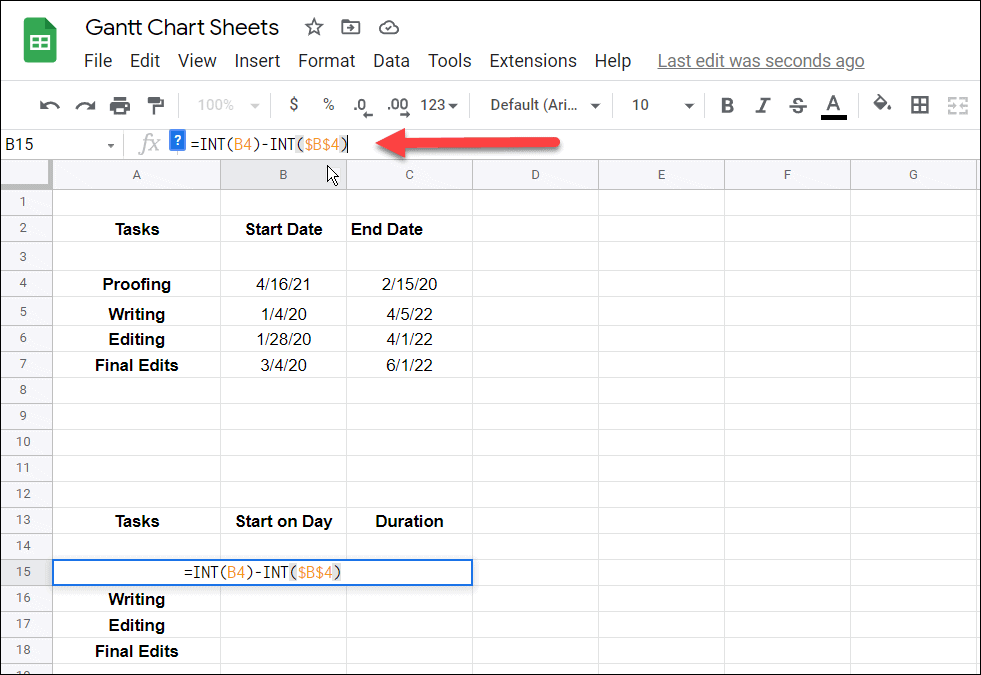981x675 pixels.
Task: Open the fill color bucket
Action: [882, 104]
